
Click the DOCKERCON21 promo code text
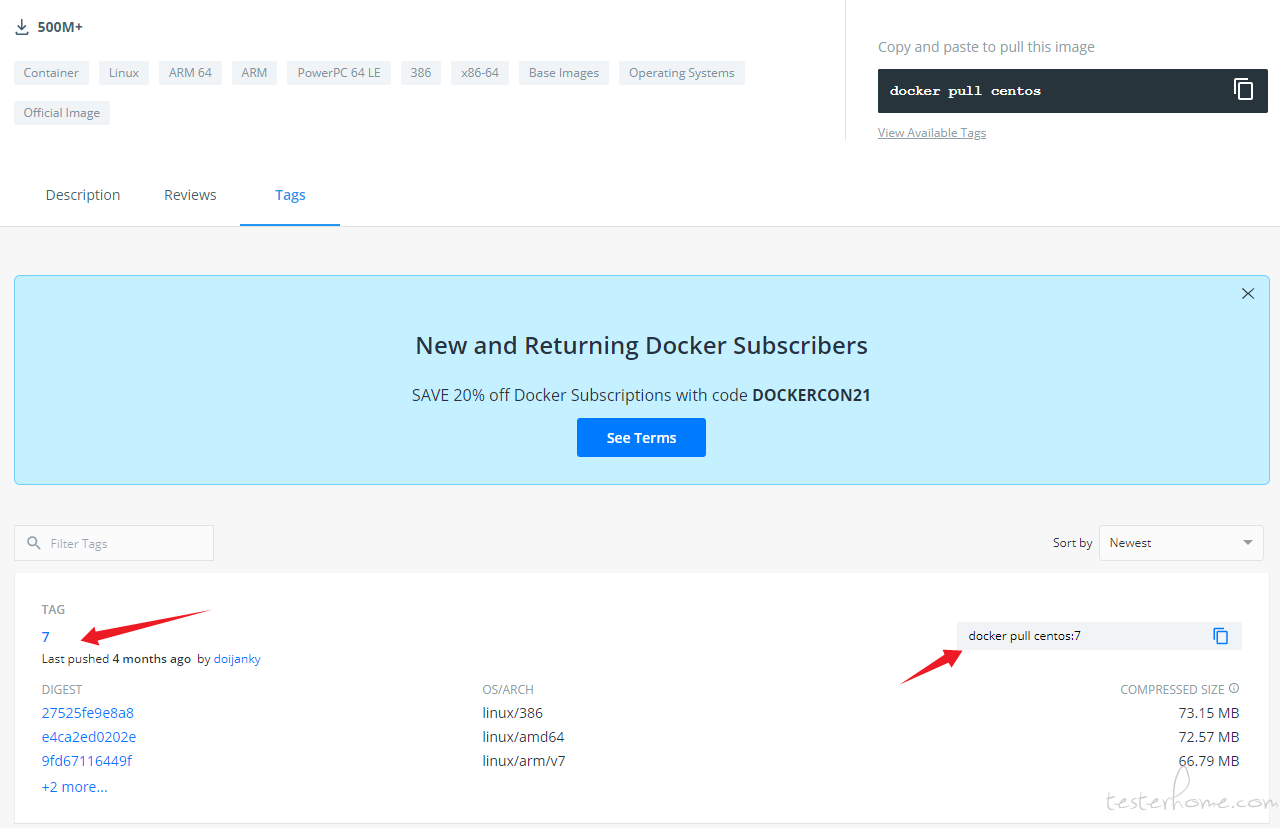(811, 395)
